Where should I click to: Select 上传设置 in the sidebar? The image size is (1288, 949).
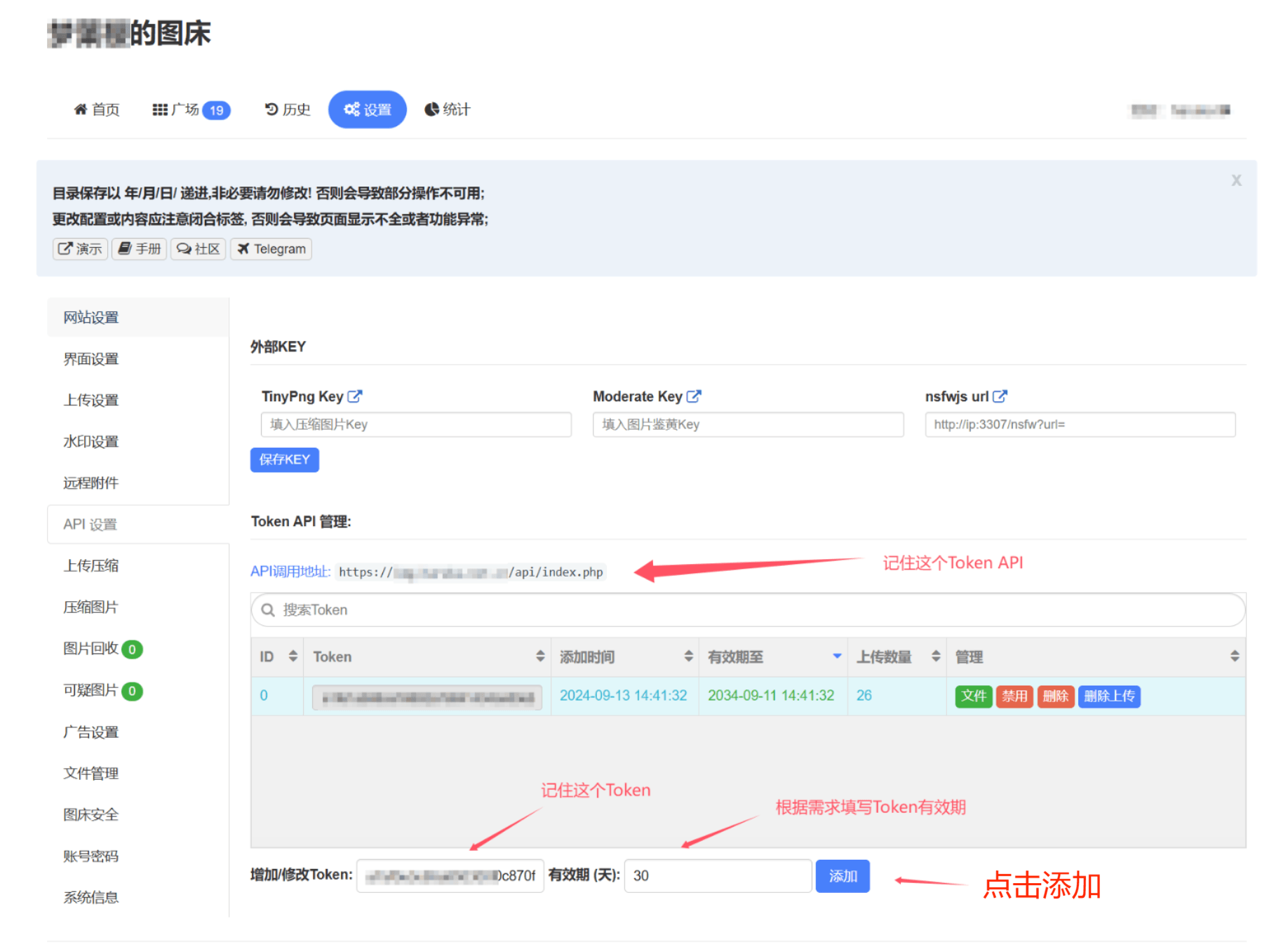click(137, 401)
